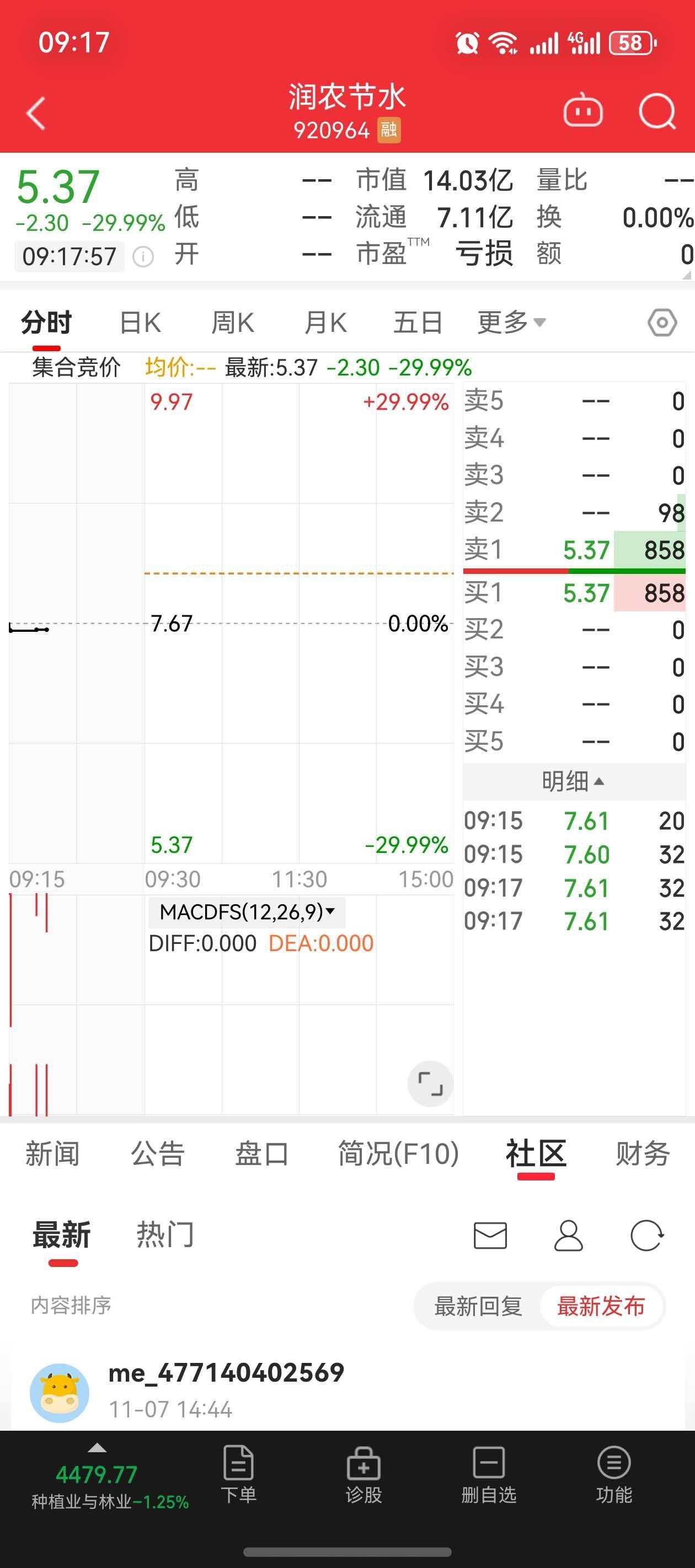The height and width of the screenshot is (1568, 695).
Task: Sort by 最新发布
Action: (601, 1306)
